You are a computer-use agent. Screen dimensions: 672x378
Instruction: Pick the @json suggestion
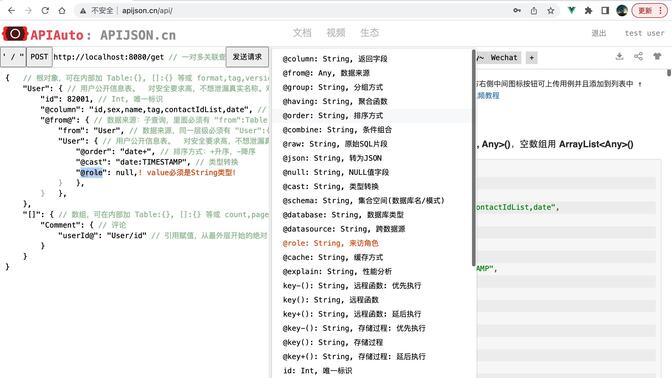[371, 158]
